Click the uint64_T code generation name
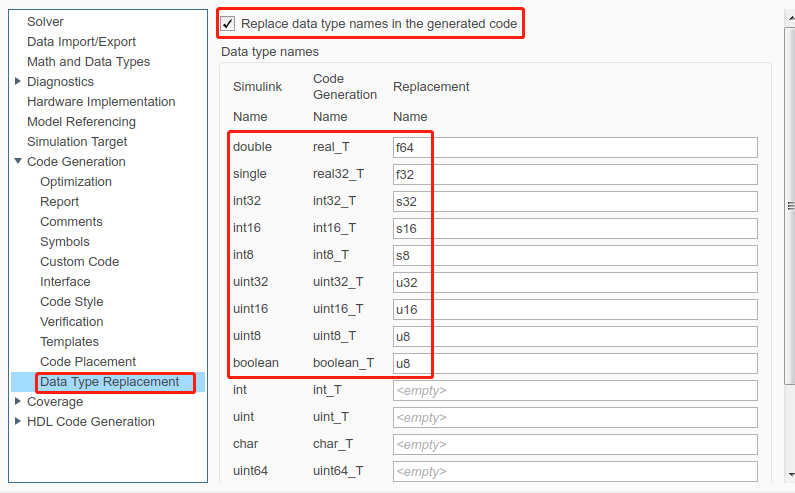The image size is (795, 493). [338, 471]
